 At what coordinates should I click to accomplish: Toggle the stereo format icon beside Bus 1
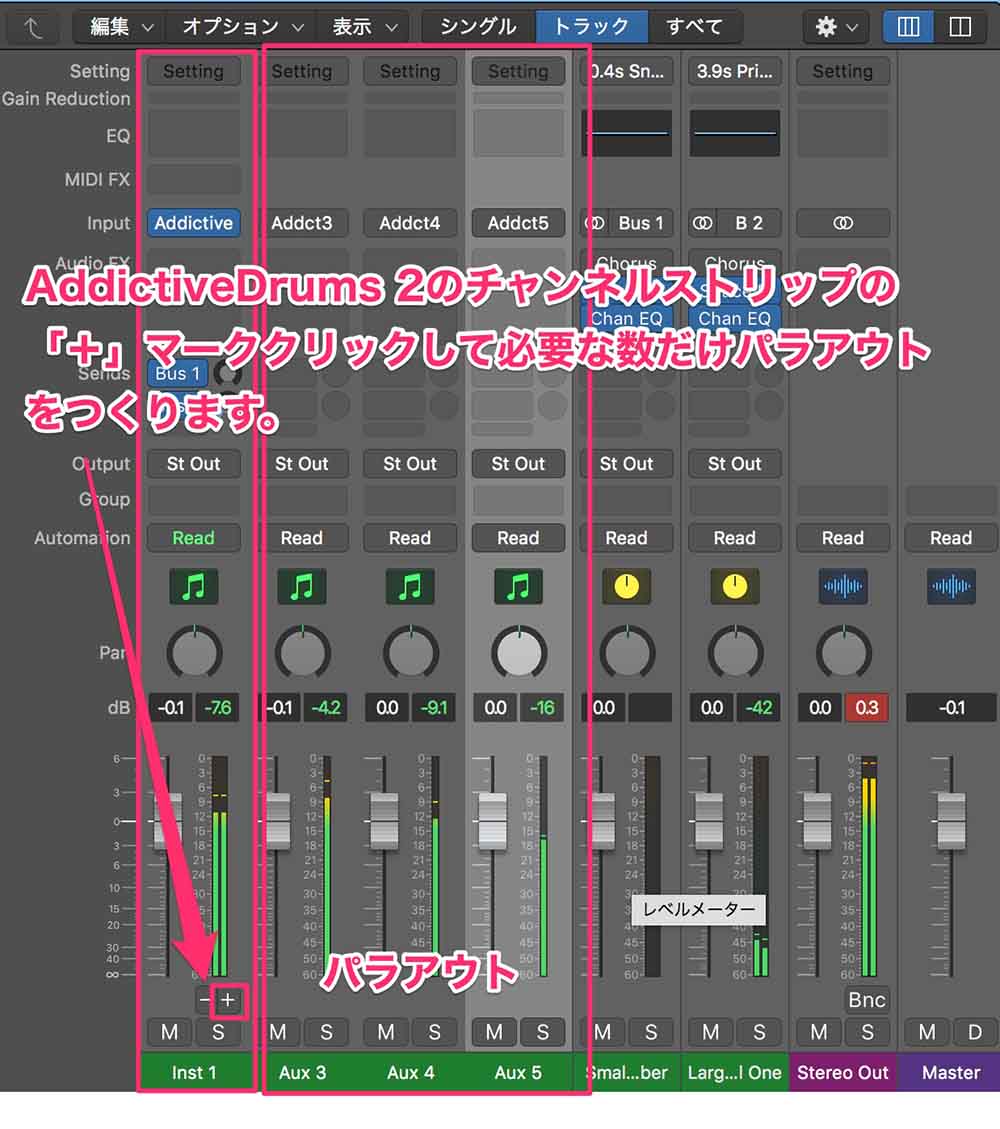click(595, 223)
